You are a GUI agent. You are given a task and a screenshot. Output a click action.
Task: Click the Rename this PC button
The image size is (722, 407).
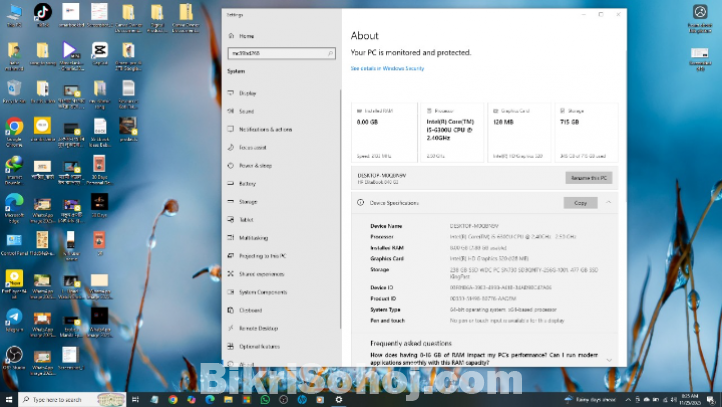tap(588, 178)
